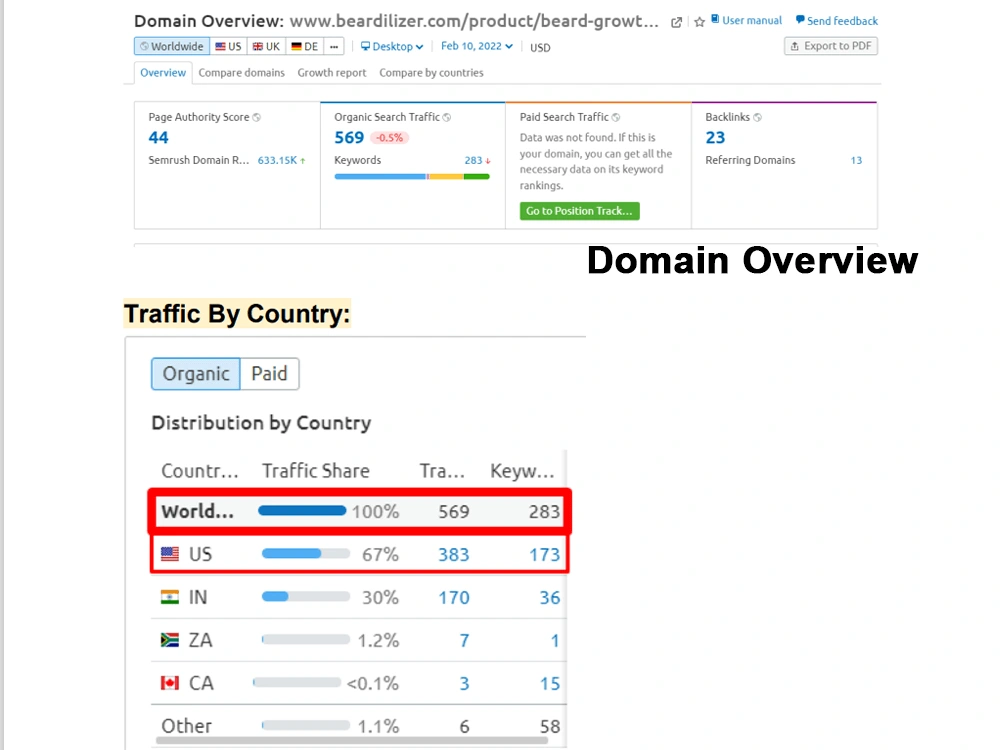Switch database to US
Image resolution: width=1000 pixels, height=750 pixels.
click(x=228, y=46)
